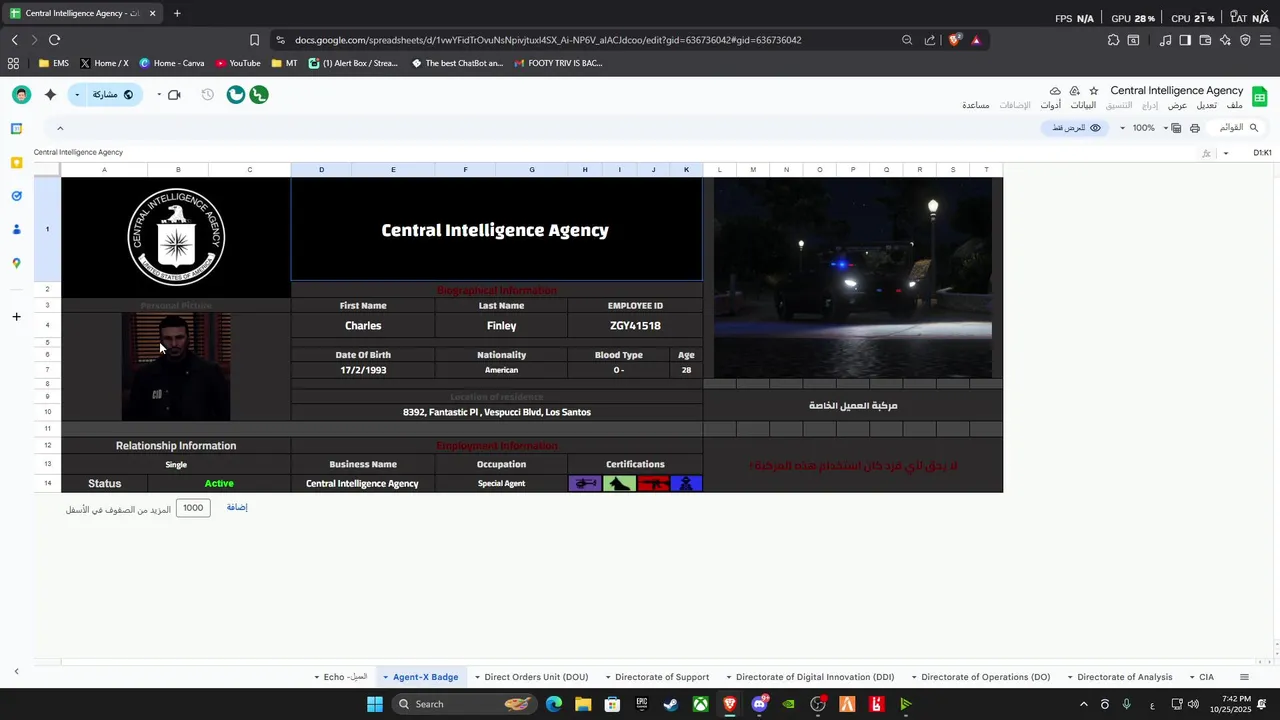Open version history clock icon
This screenshot has width=1280, height=720.
[x=207, y=95]
